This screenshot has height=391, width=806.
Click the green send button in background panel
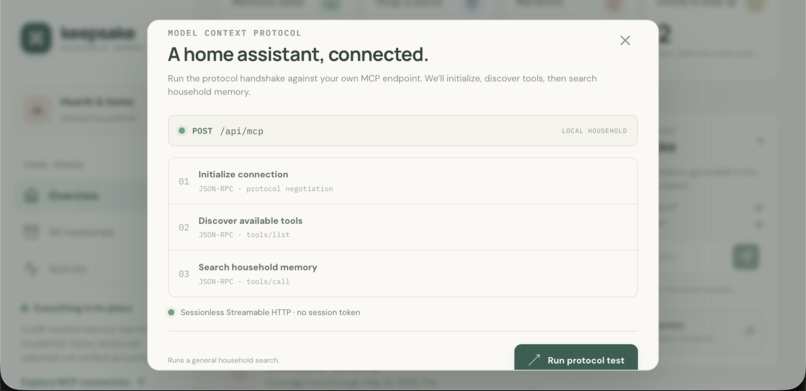pos(746,256)
